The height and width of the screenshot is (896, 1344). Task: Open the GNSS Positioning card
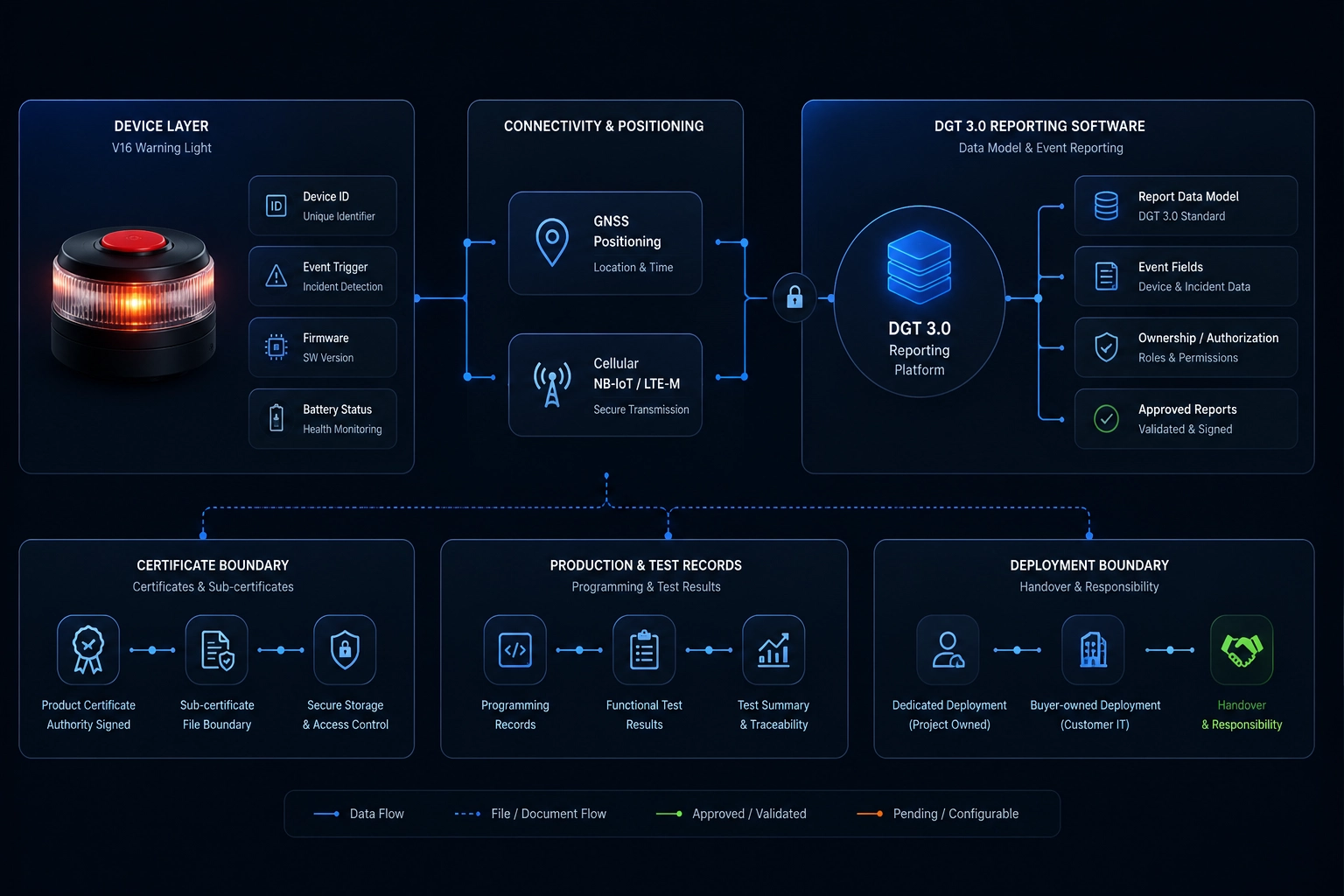pyautogui.click(x=605, y=243)
